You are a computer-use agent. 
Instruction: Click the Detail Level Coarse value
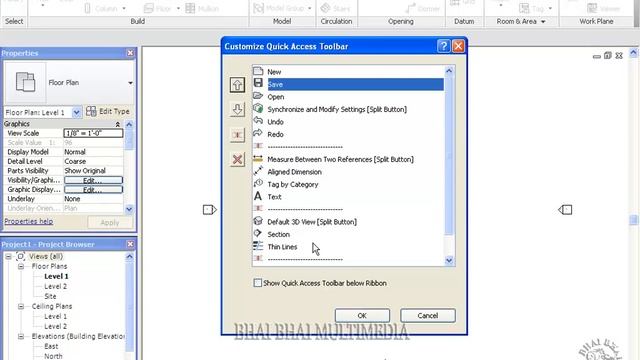(x=93, y=161)
